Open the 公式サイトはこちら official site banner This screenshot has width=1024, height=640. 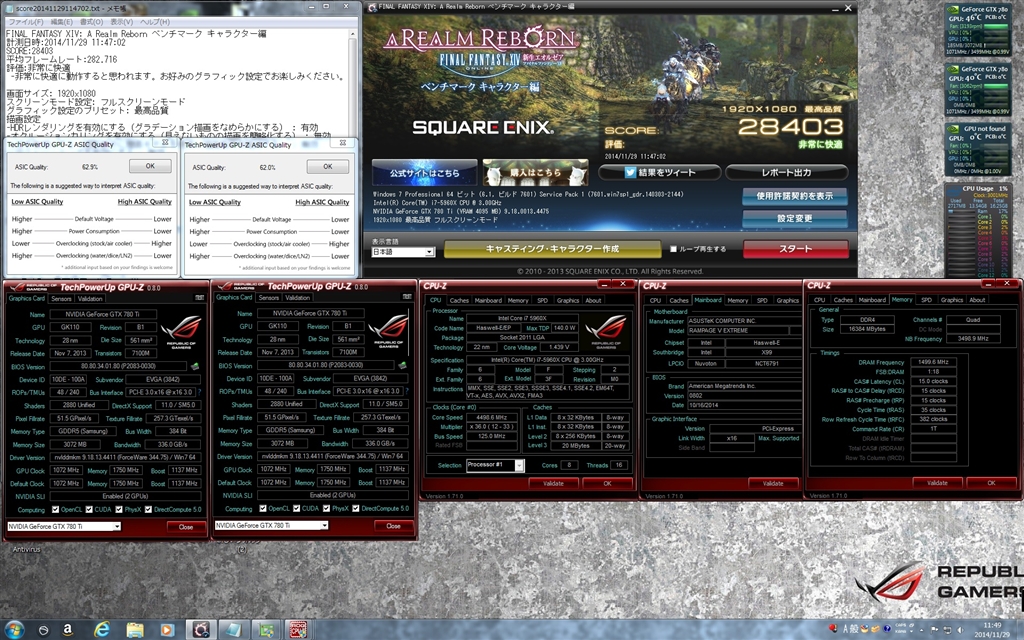(424, 173)
